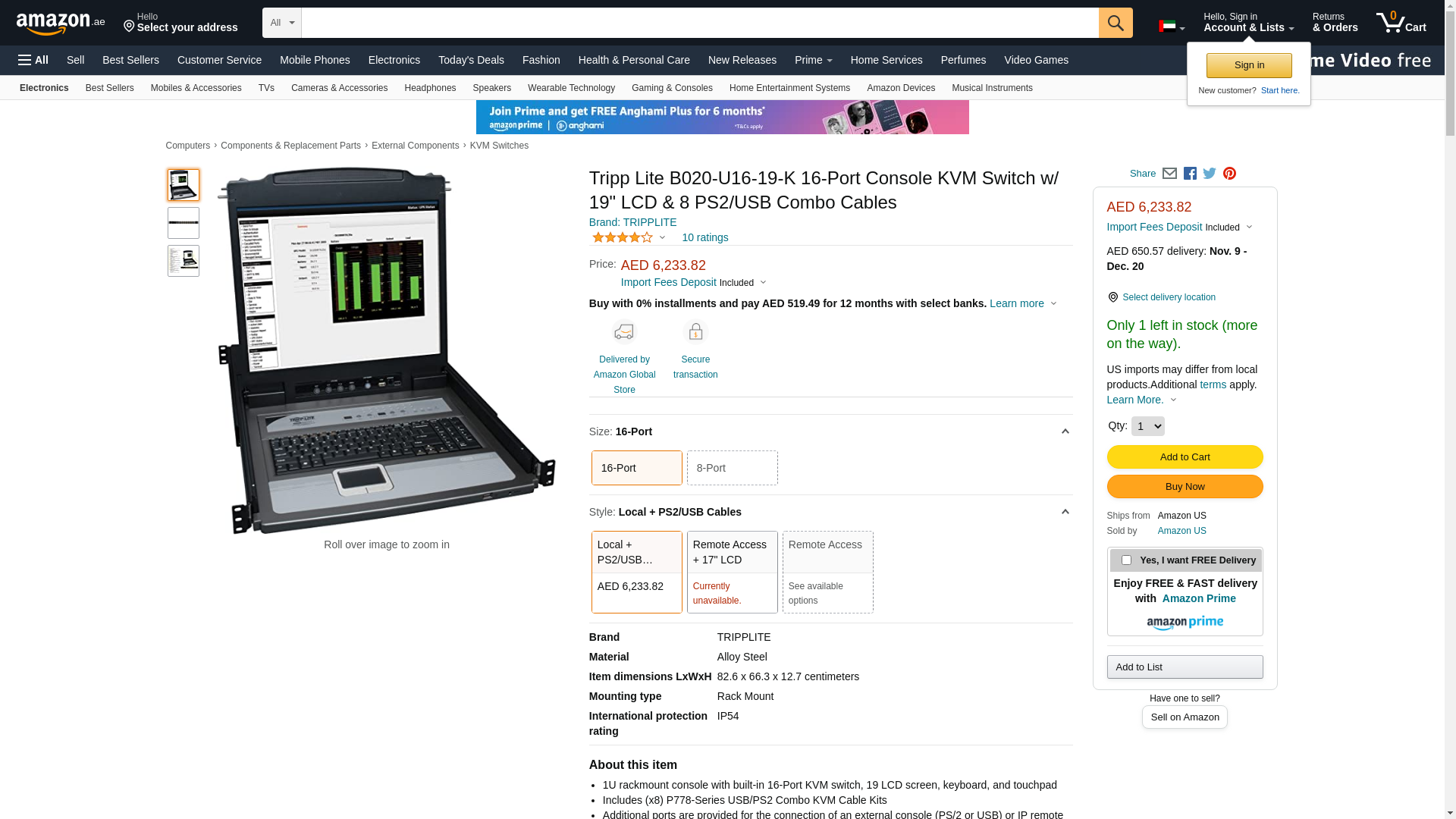Image resolution: width=1456 pixels, height=819 pixels.
Task: Share on Twitter icon
Action: point(1210,174)
